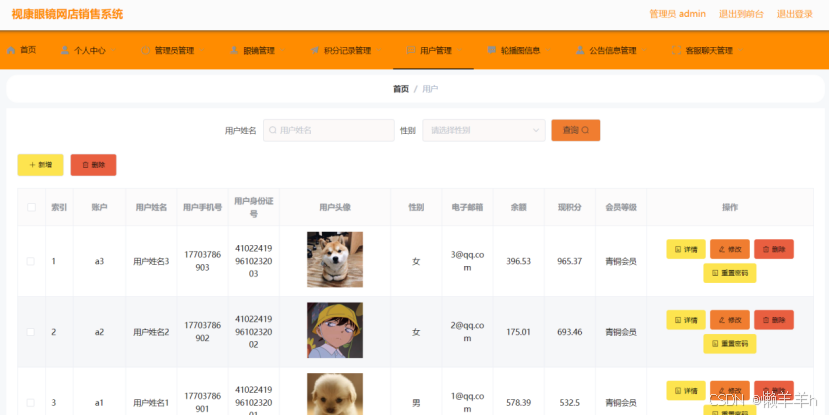This screenshot has height=416, width=830.
Task: Expand the 公告信息管理 menu arrow
Action: [643, 50]
